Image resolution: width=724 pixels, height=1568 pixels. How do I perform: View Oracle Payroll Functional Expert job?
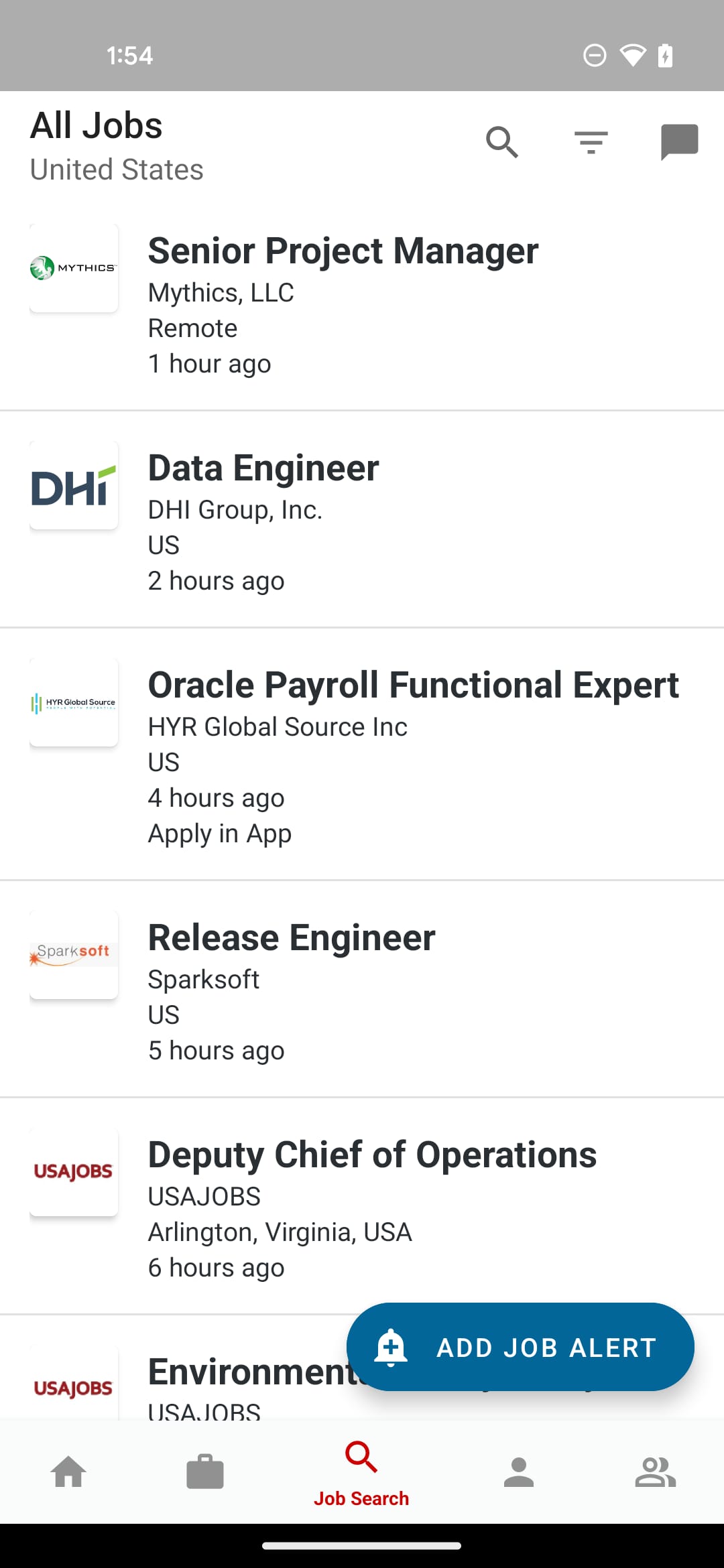point(413,685)
